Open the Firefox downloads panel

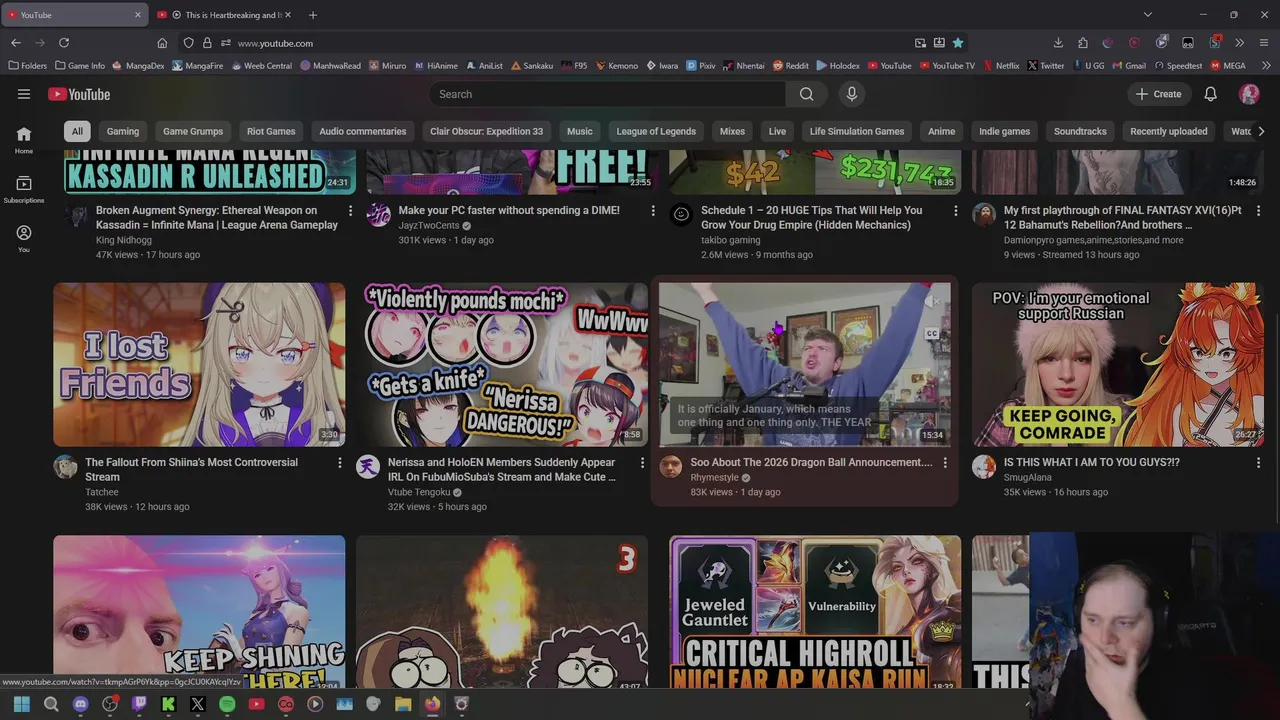pos(1058,43)
